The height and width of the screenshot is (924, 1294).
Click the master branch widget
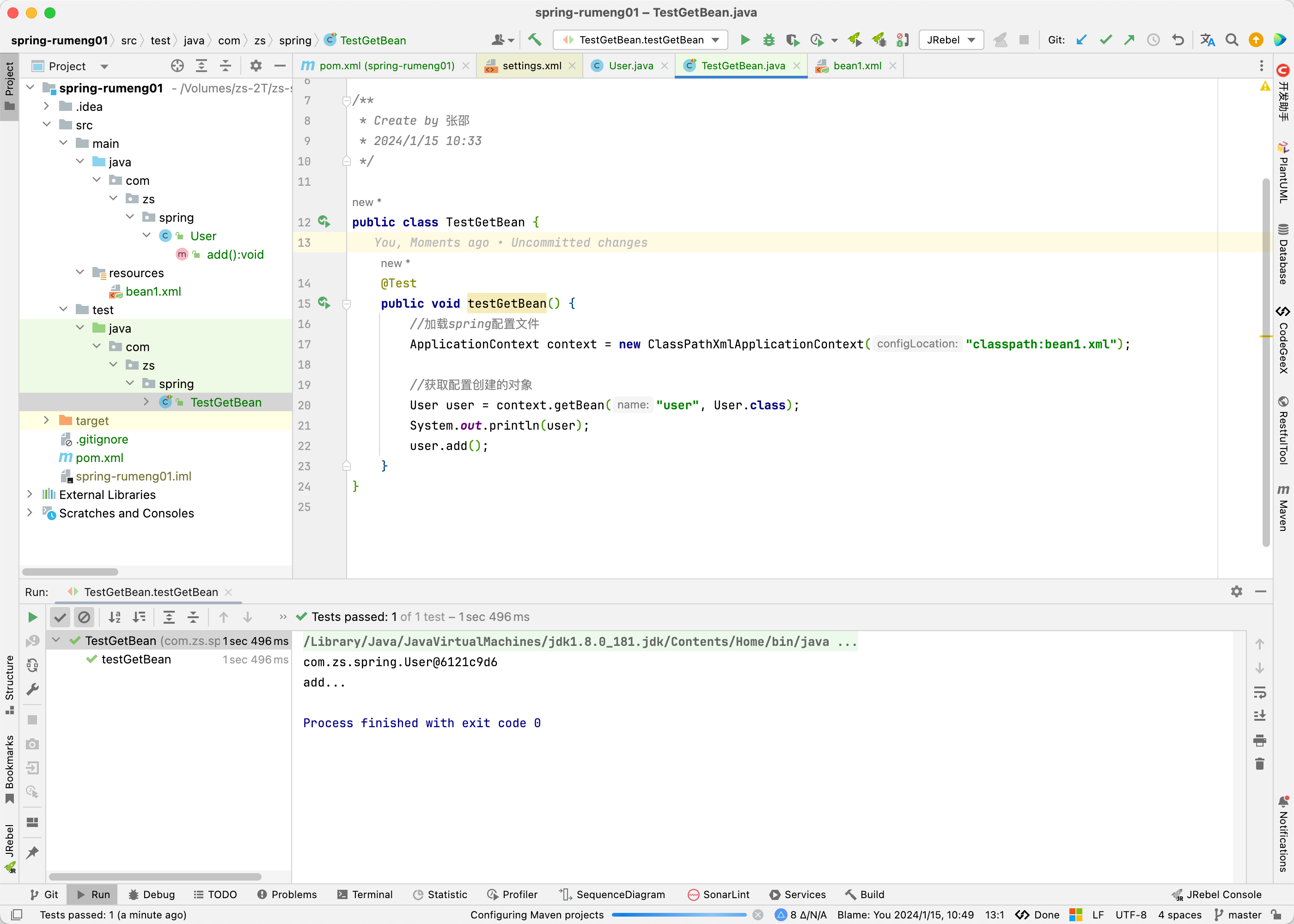click(x=1238, y=915)
